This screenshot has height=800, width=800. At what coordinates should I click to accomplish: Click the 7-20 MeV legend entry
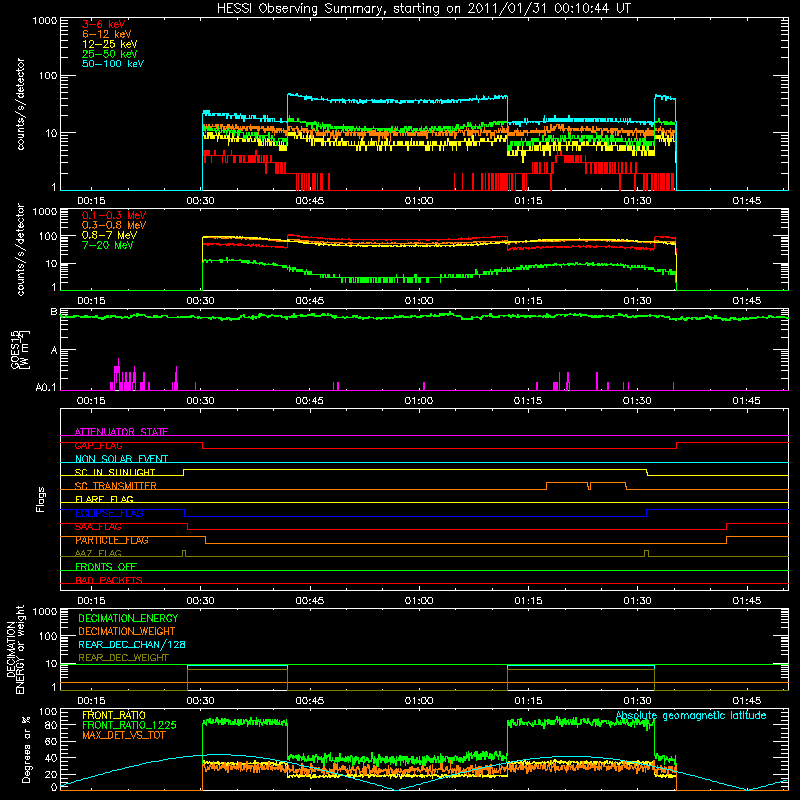108,245
